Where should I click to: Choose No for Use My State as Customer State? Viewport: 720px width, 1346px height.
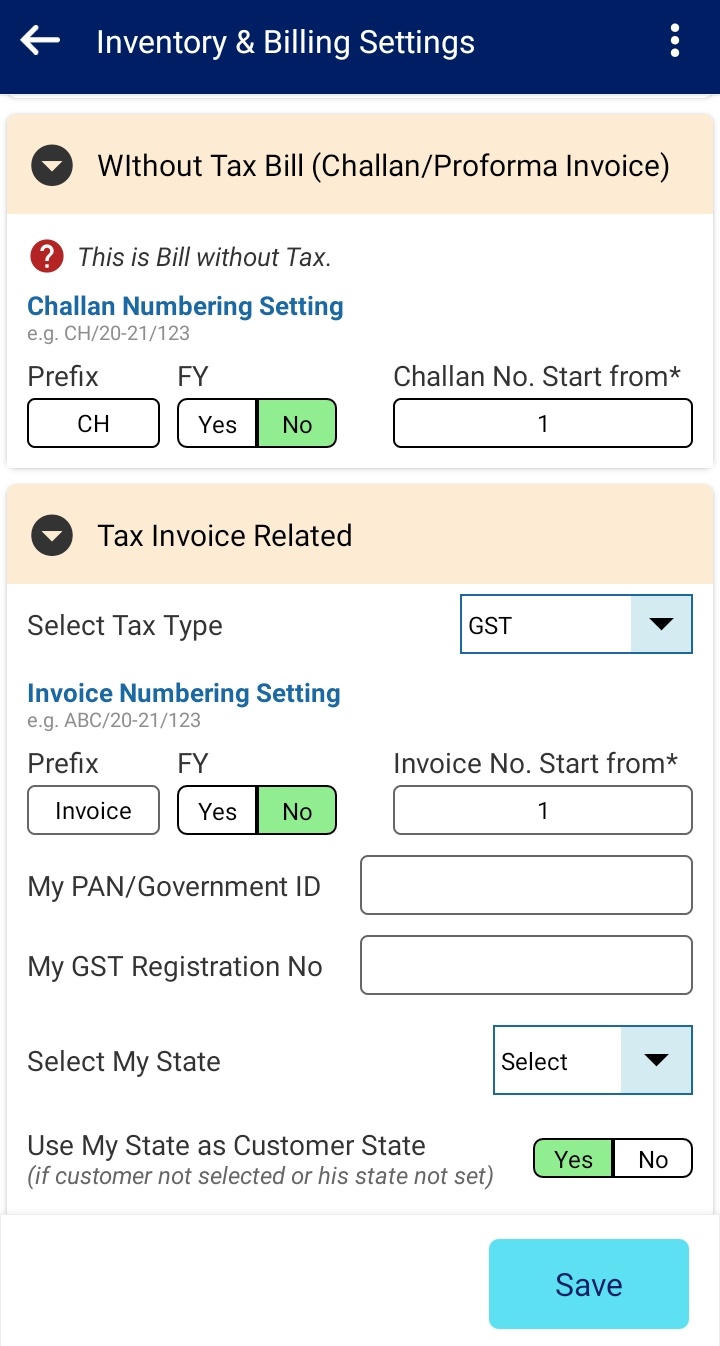(652, 1159)
